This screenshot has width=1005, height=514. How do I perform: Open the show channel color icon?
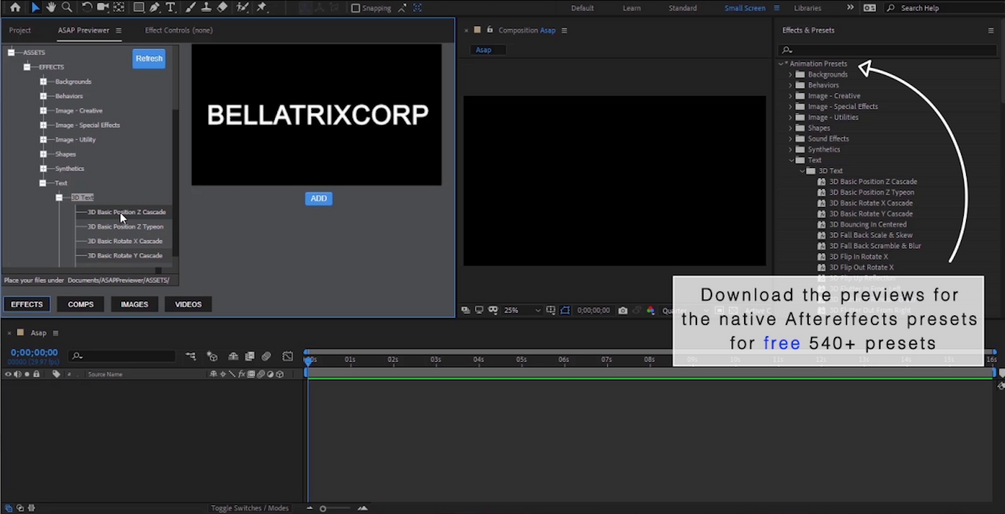651,310
